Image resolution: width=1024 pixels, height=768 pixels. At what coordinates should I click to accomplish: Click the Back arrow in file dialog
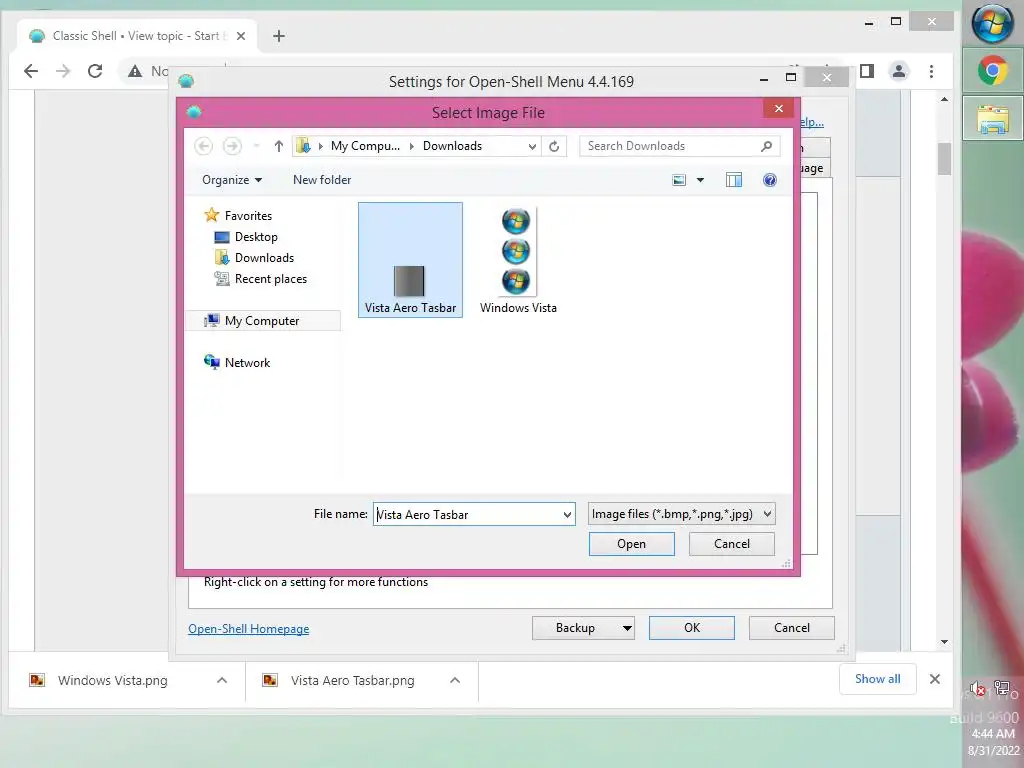pyautogui.click(x=204, y=146)
